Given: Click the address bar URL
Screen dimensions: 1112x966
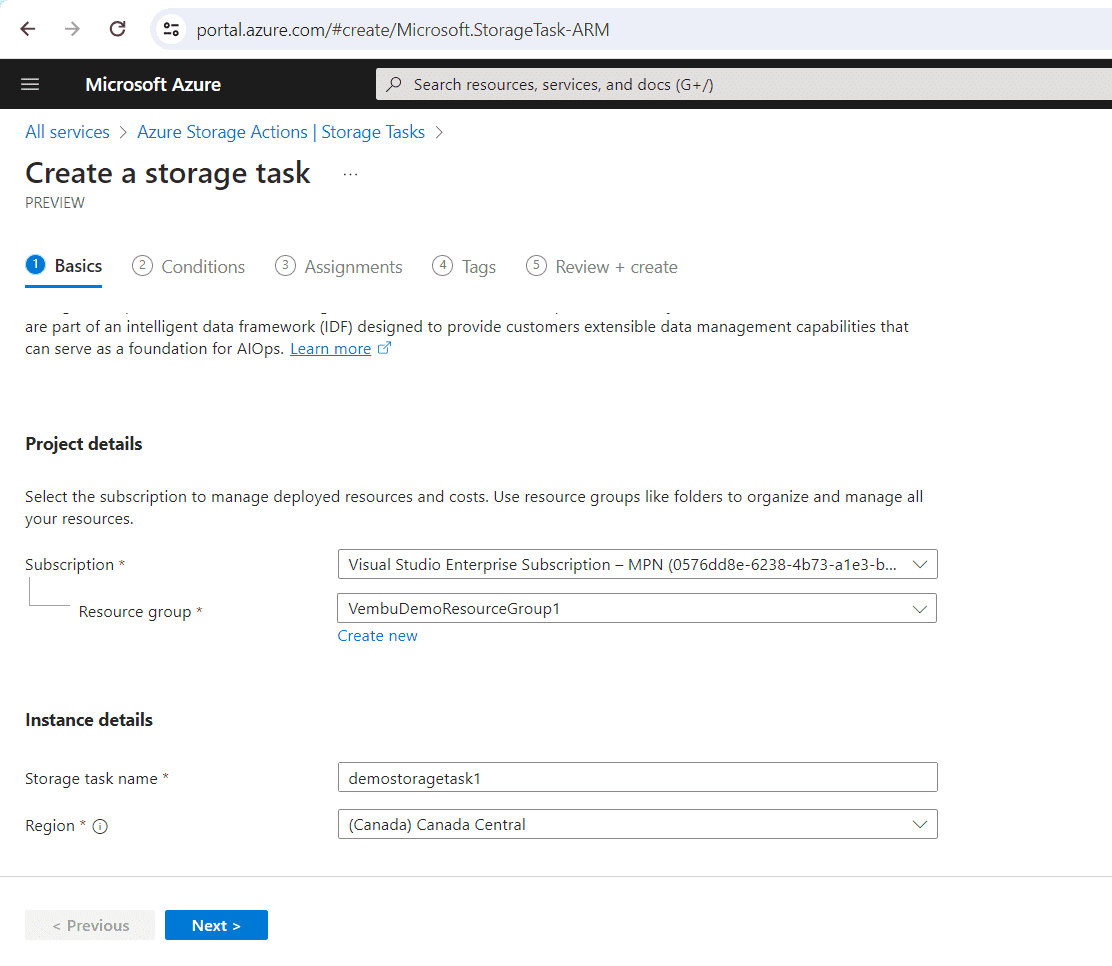Looking at the screenshot, I should pyautogui.click(x=403, y=30).
